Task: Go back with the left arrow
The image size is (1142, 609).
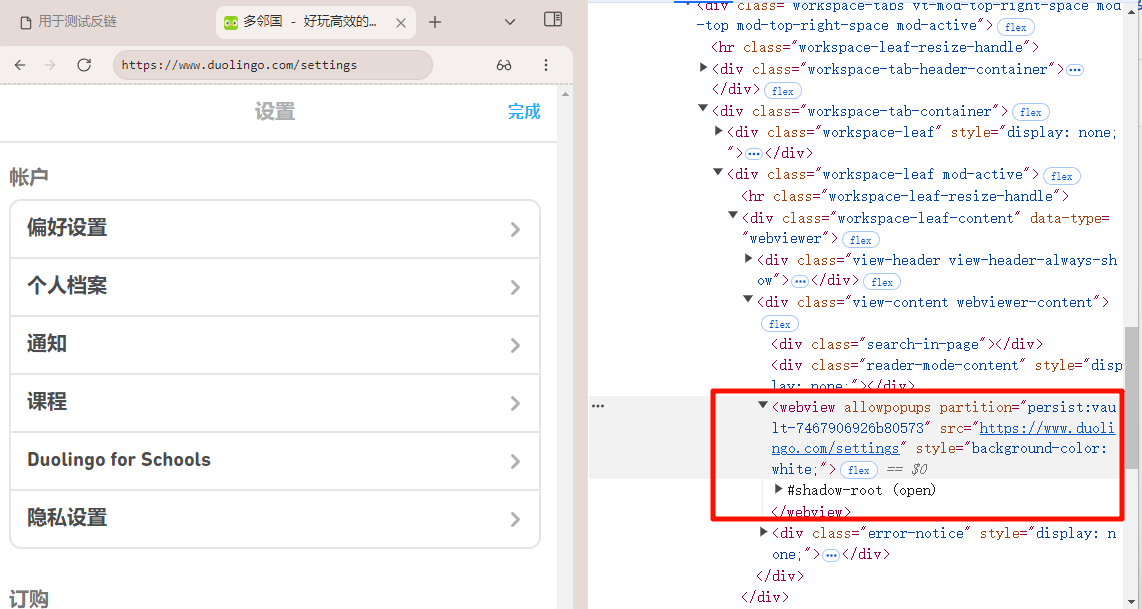Action: (x=20, y=65)
